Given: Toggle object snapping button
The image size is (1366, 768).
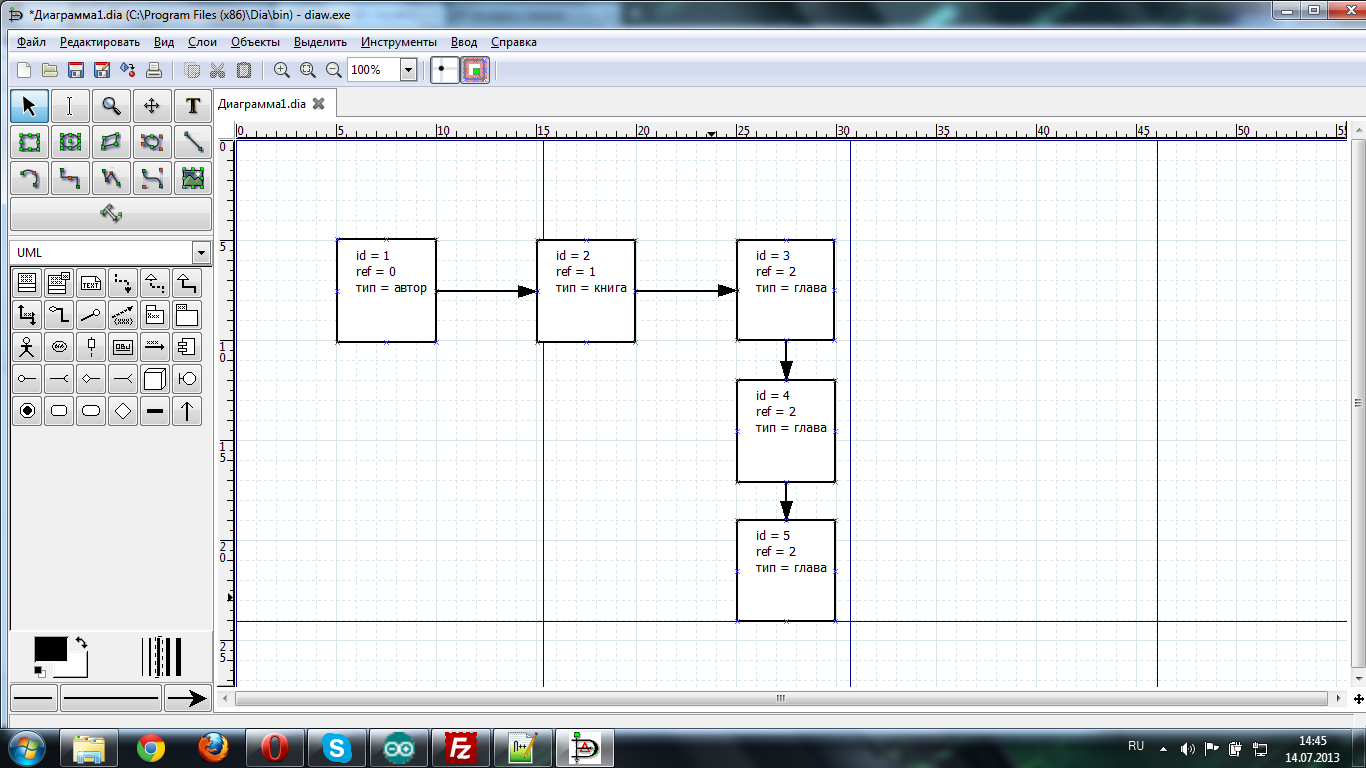Looking at the screenshot, I should (475, 70).
